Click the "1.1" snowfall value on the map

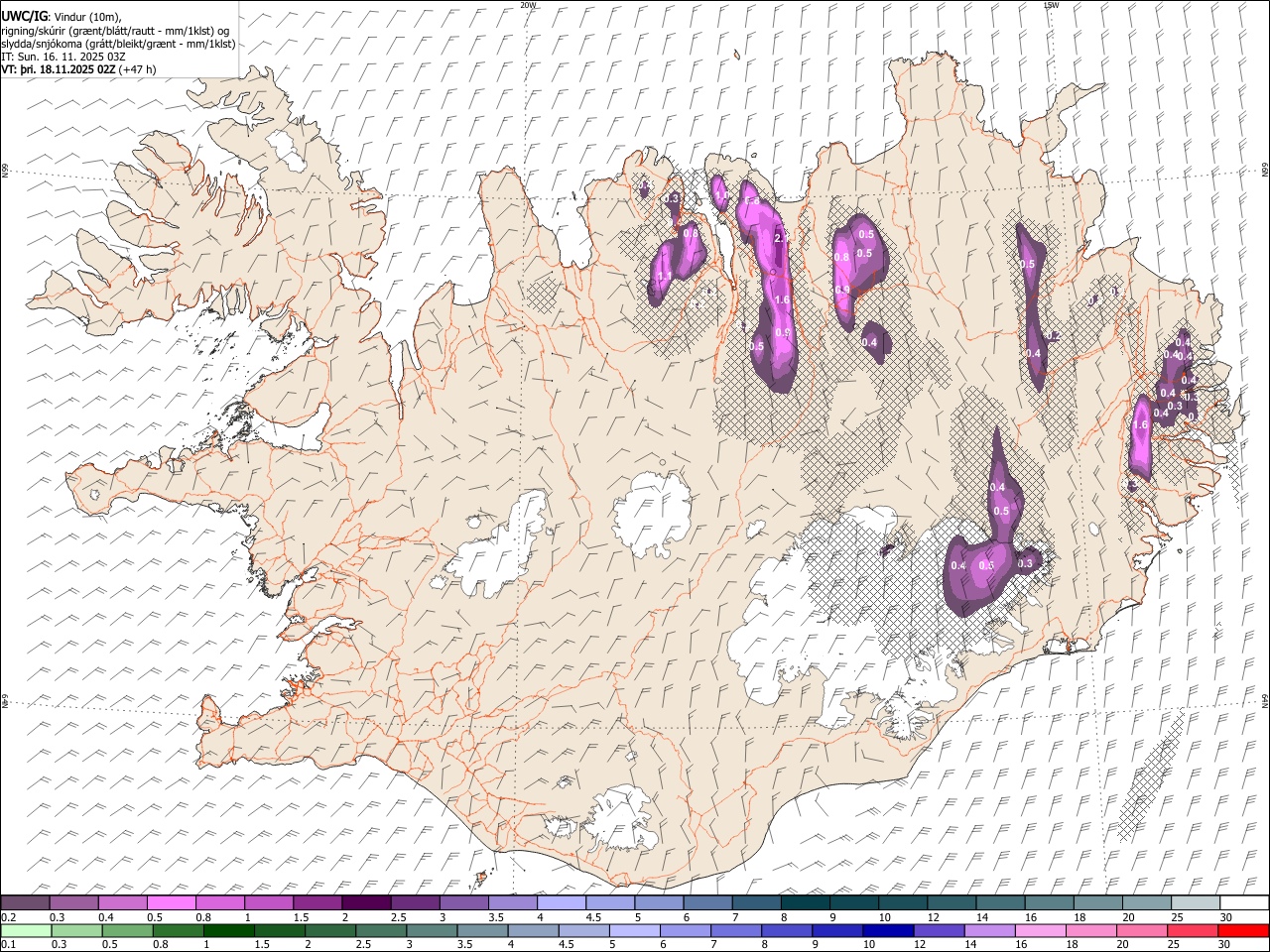(x=665, y=276)
